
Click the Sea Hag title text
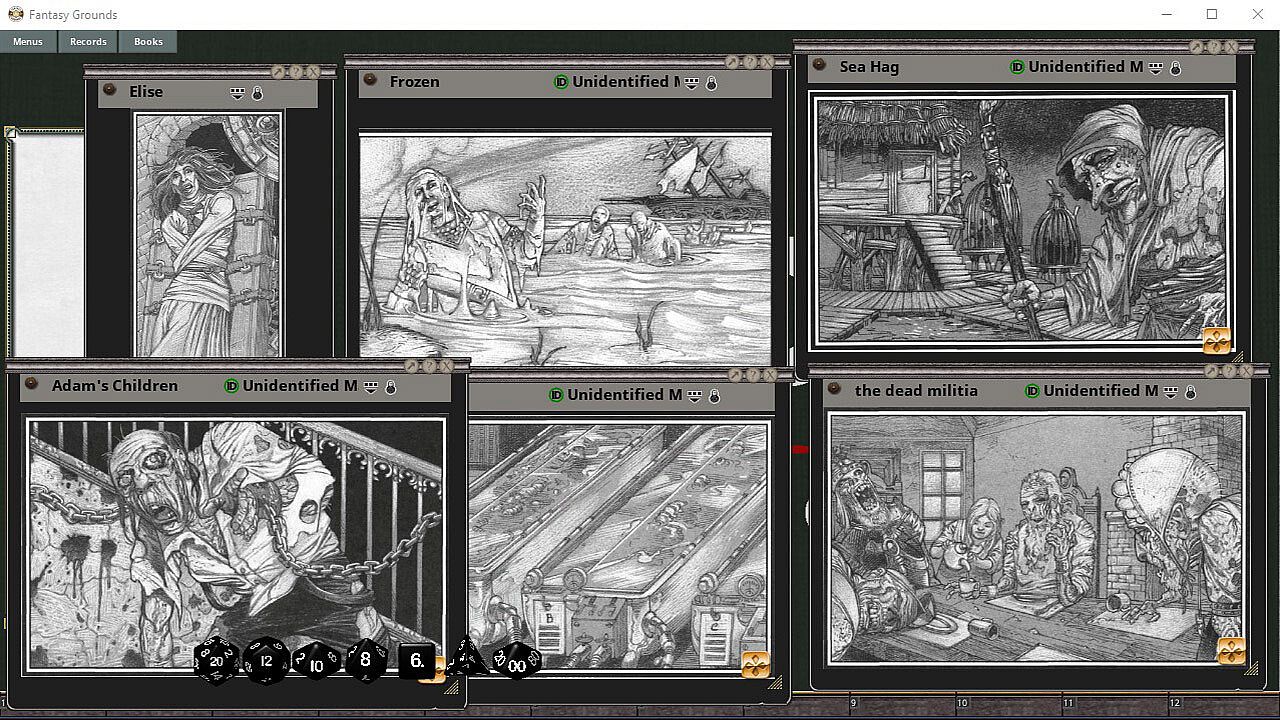pyautogui.click(x=869, y=67)
